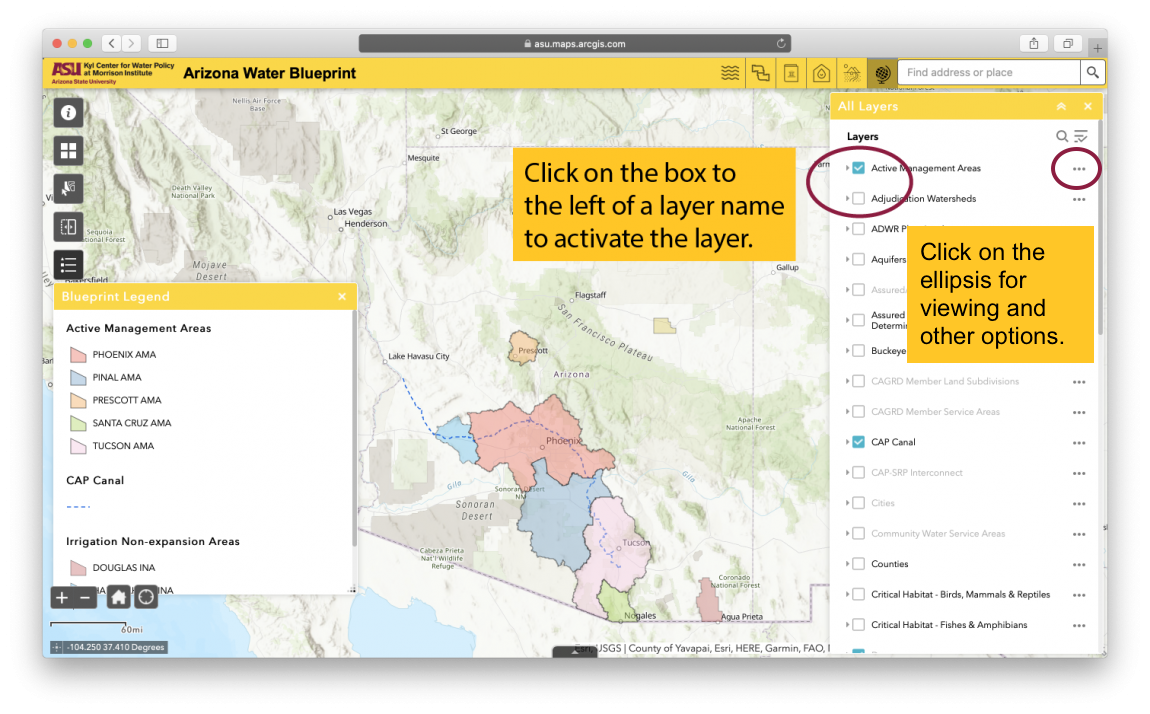The width and height of the screenshot is (1150, 714).
Task: Expand the Counties layer
Action: [x=847, y=564]
